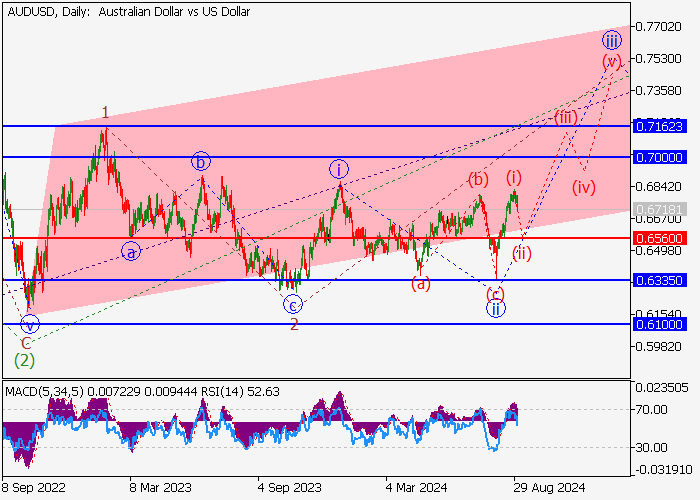Click the circled blue c wave label
The image size is (700, 500).
293,305
